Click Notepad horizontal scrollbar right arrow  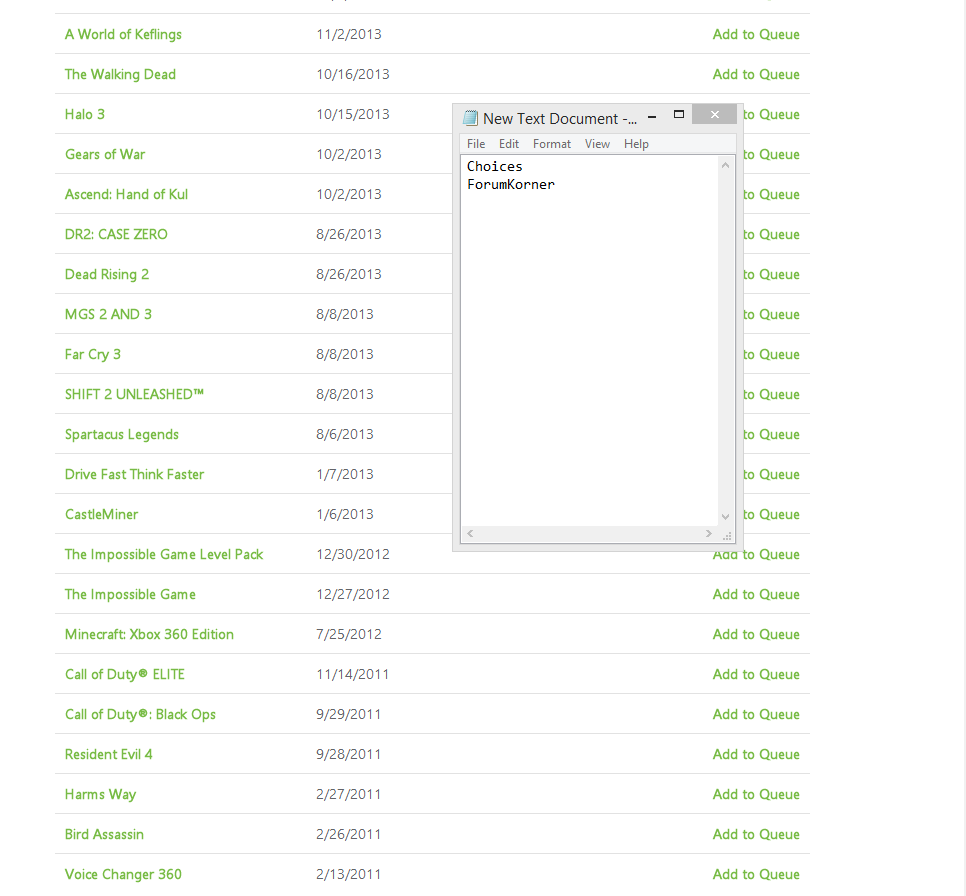708,534
